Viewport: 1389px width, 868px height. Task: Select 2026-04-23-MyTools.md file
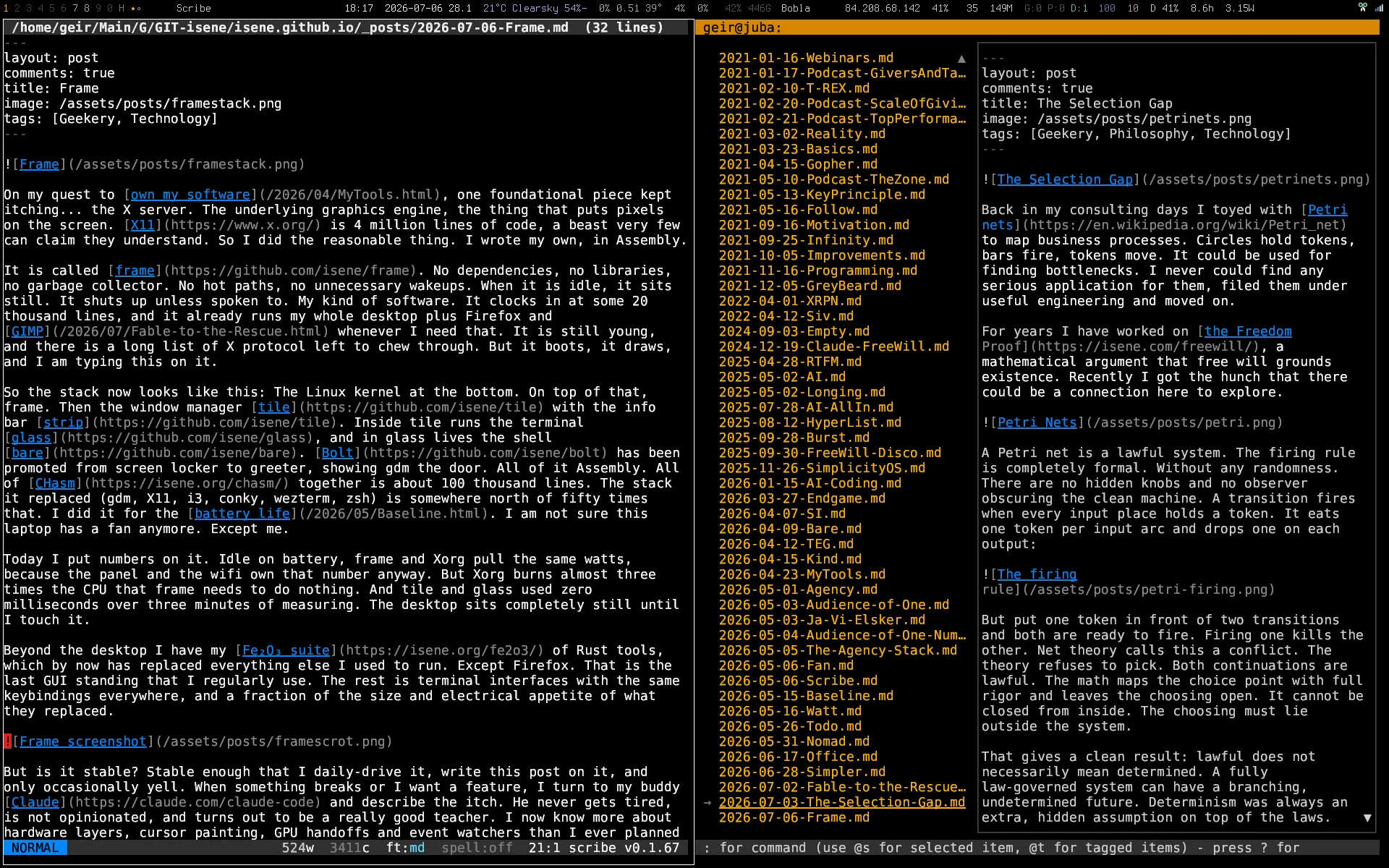(802, 574)
